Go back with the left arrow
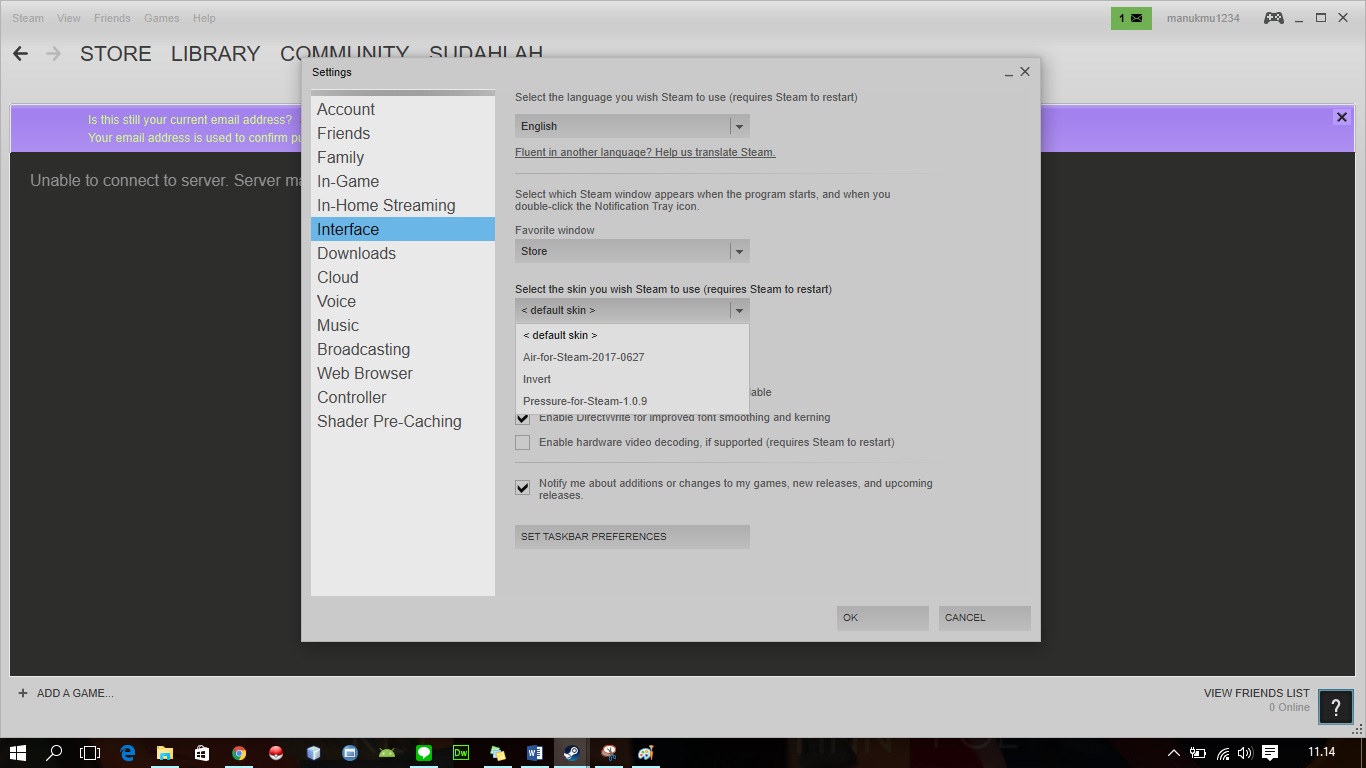Viewport: 1366px width, 768px height. [21, 53]
